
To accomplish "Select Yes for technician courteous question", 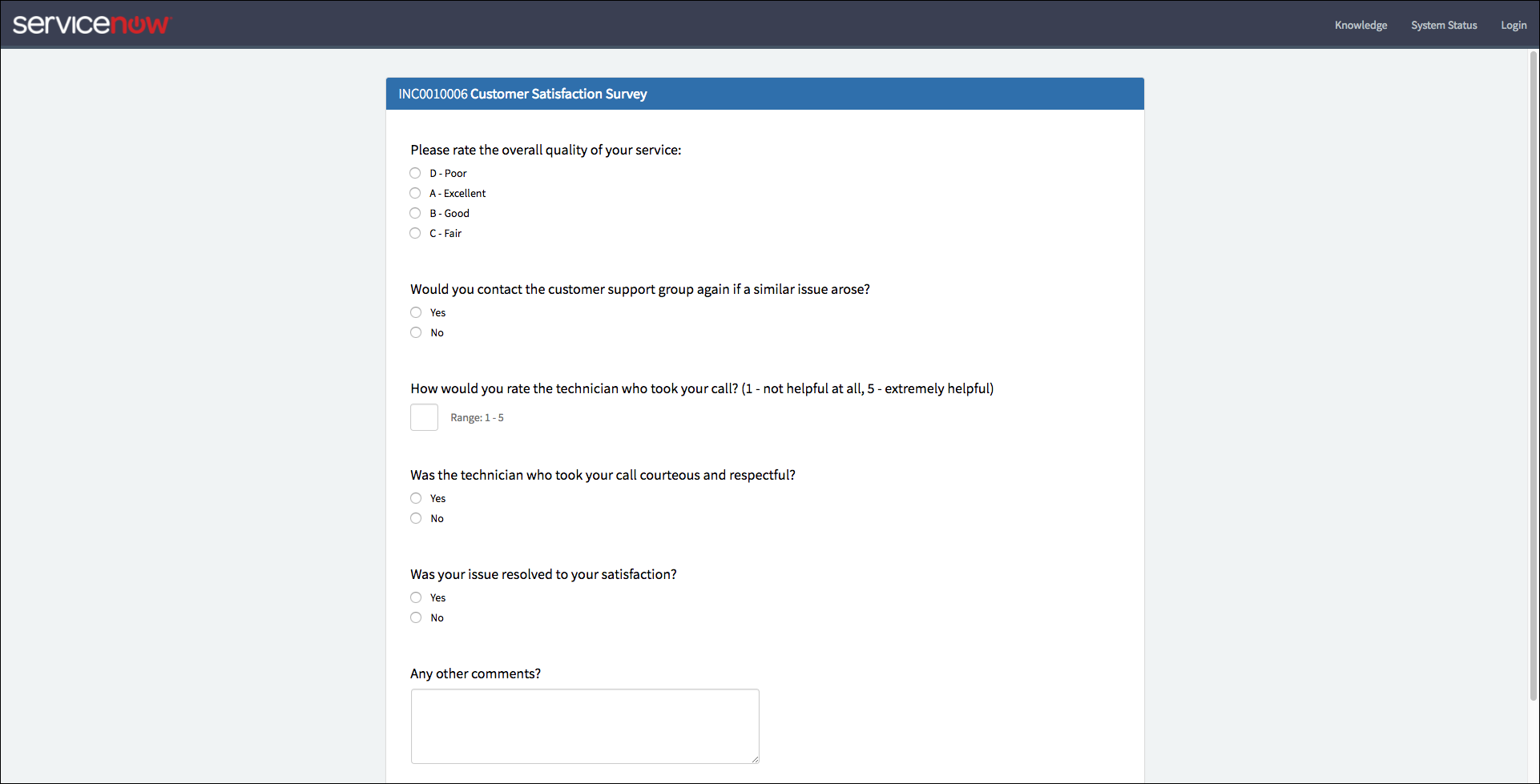I will 416,498.
